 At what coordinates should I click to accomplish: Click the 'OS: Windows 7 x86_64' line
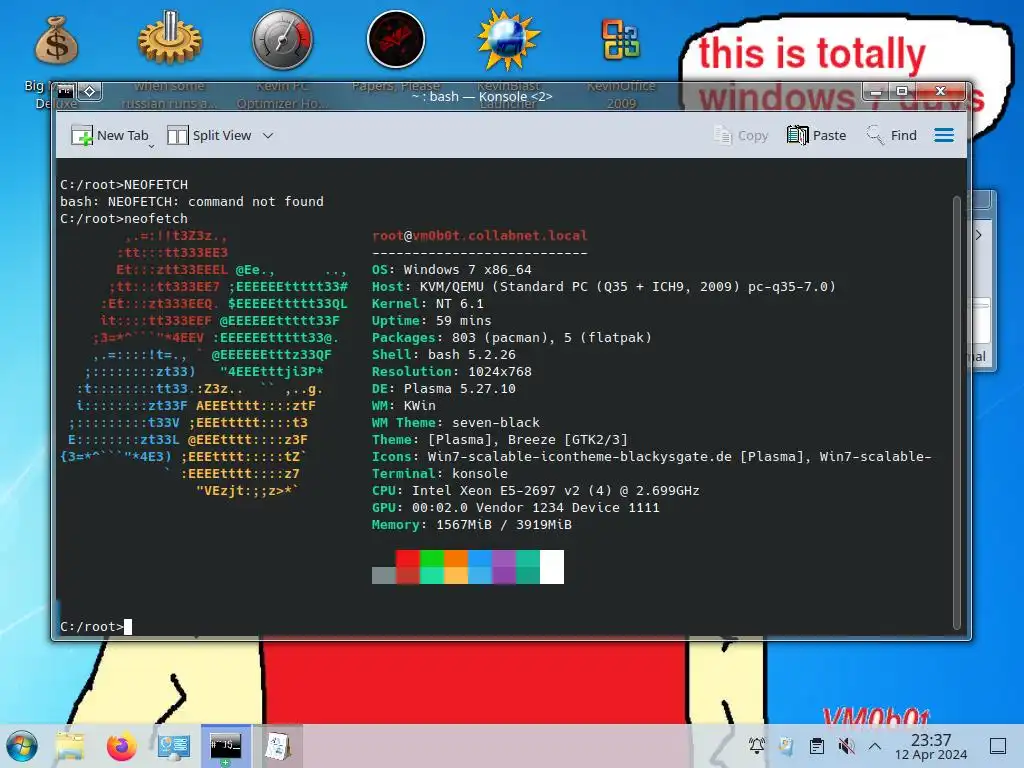(x=451, y=270)
